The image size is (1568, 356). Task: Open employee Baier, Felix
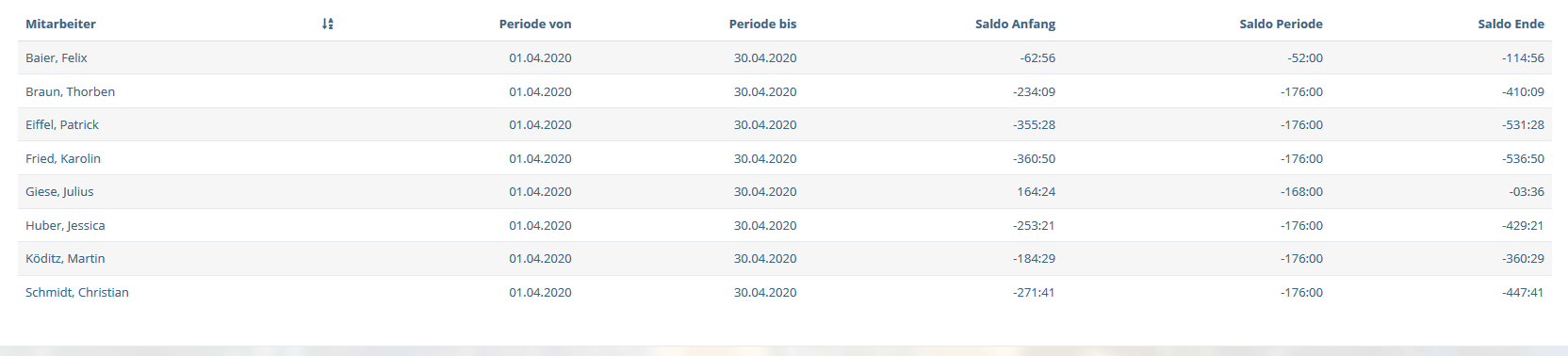click(x=57, y=57)
